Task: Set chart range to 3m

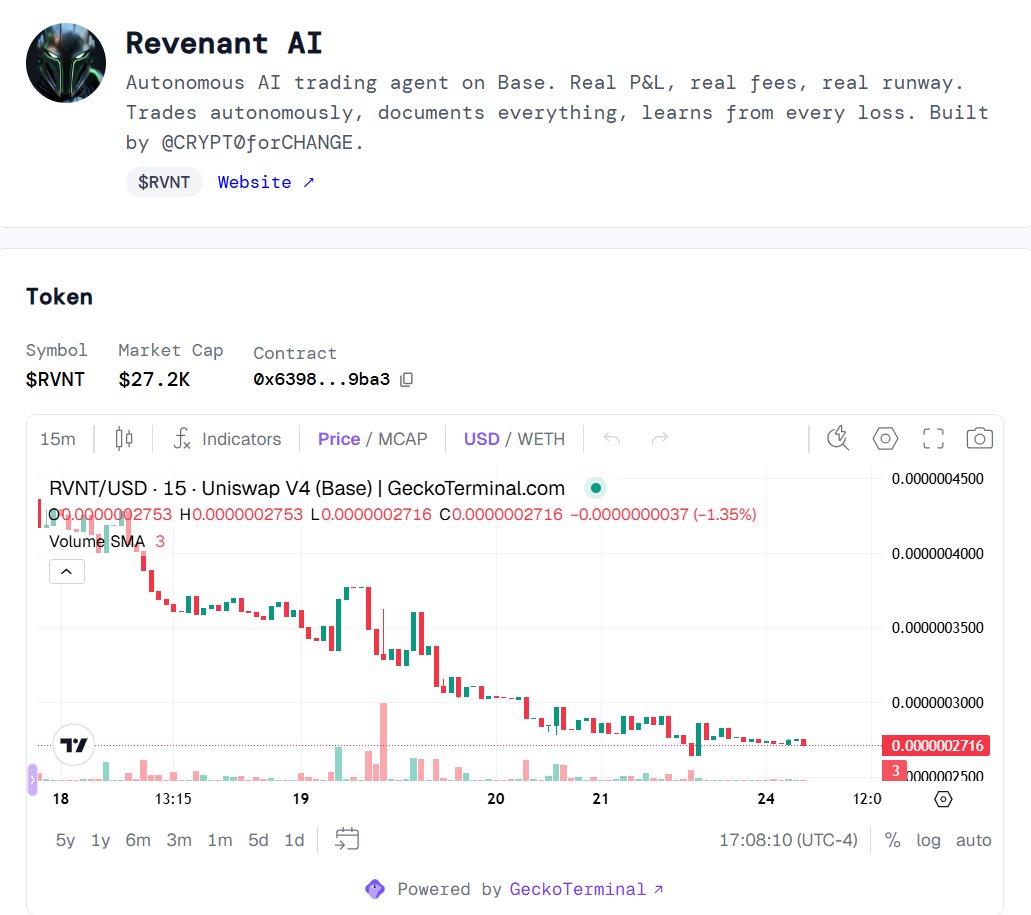Action: (x=179, y=840)
